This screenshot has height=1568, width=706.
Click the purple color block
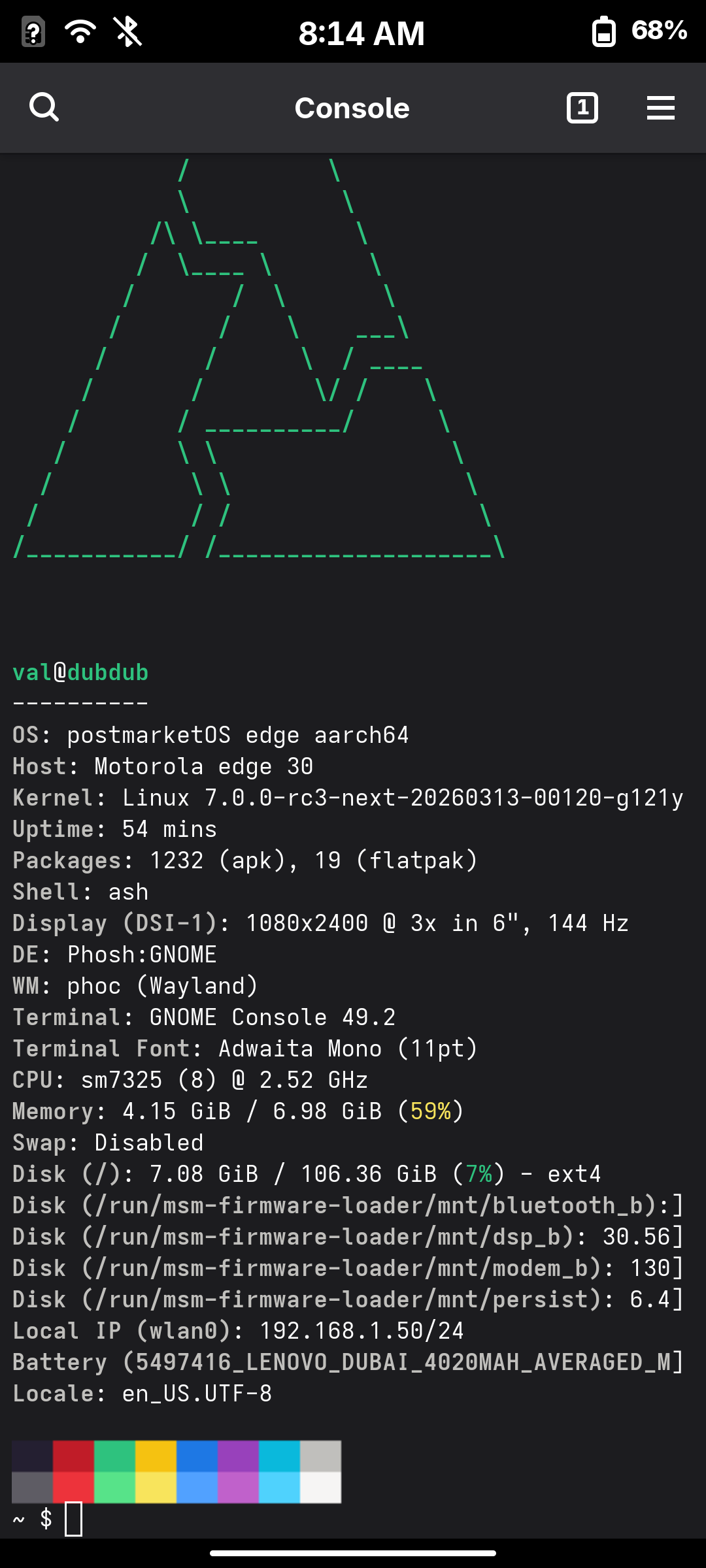point(238,1456)
